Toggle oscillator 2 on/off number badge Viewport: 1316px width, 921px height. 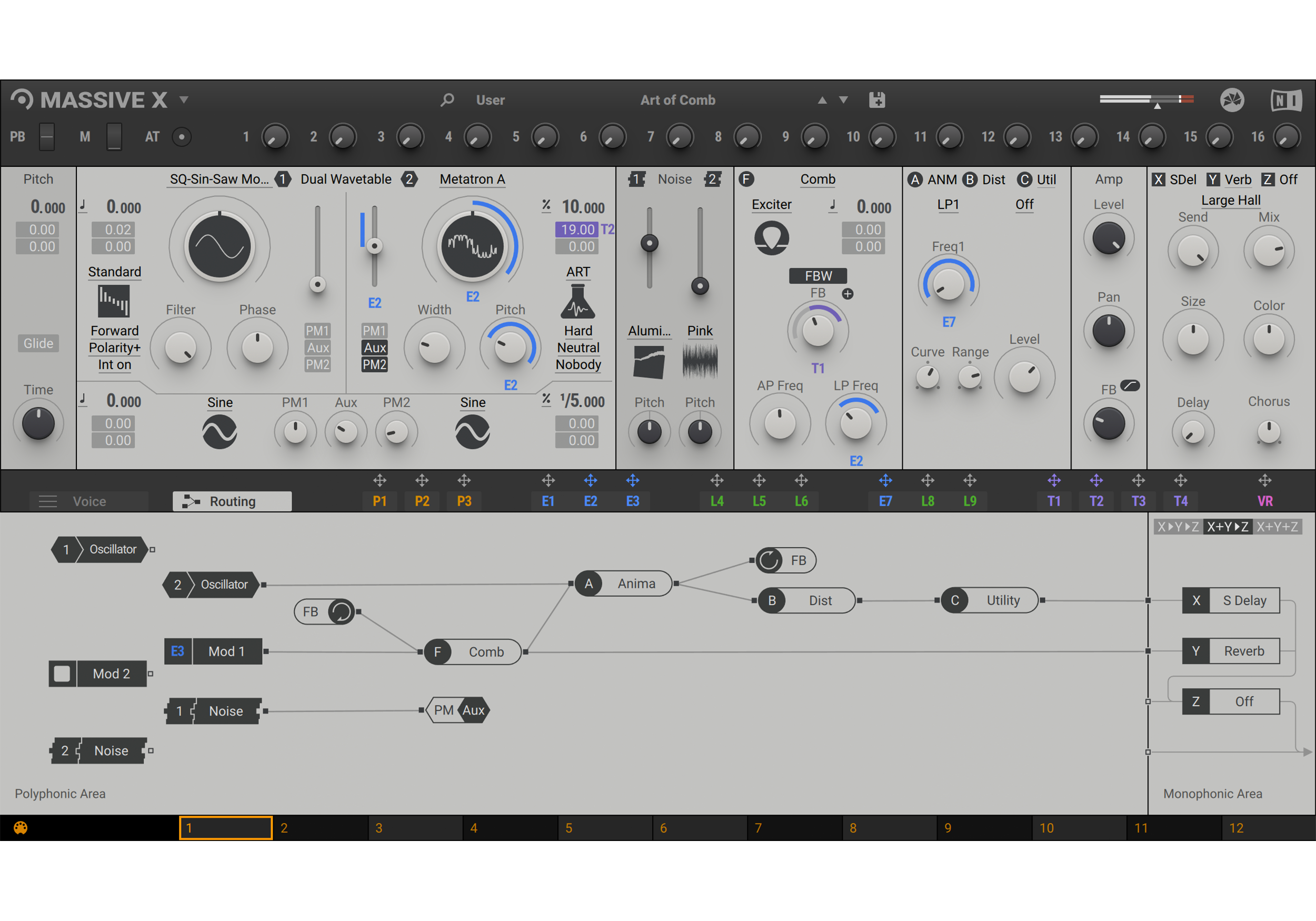coord(409,179)
